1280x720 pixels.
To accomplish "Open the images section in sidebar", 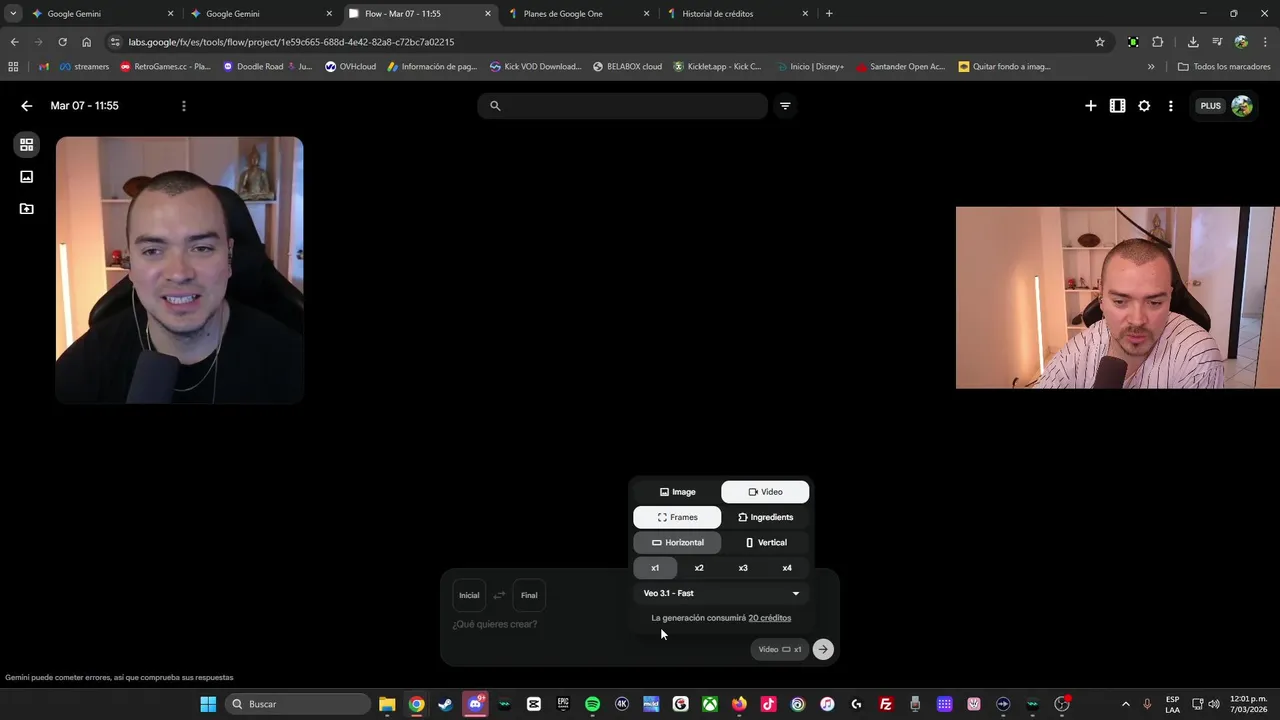I will tap(27, 177).
